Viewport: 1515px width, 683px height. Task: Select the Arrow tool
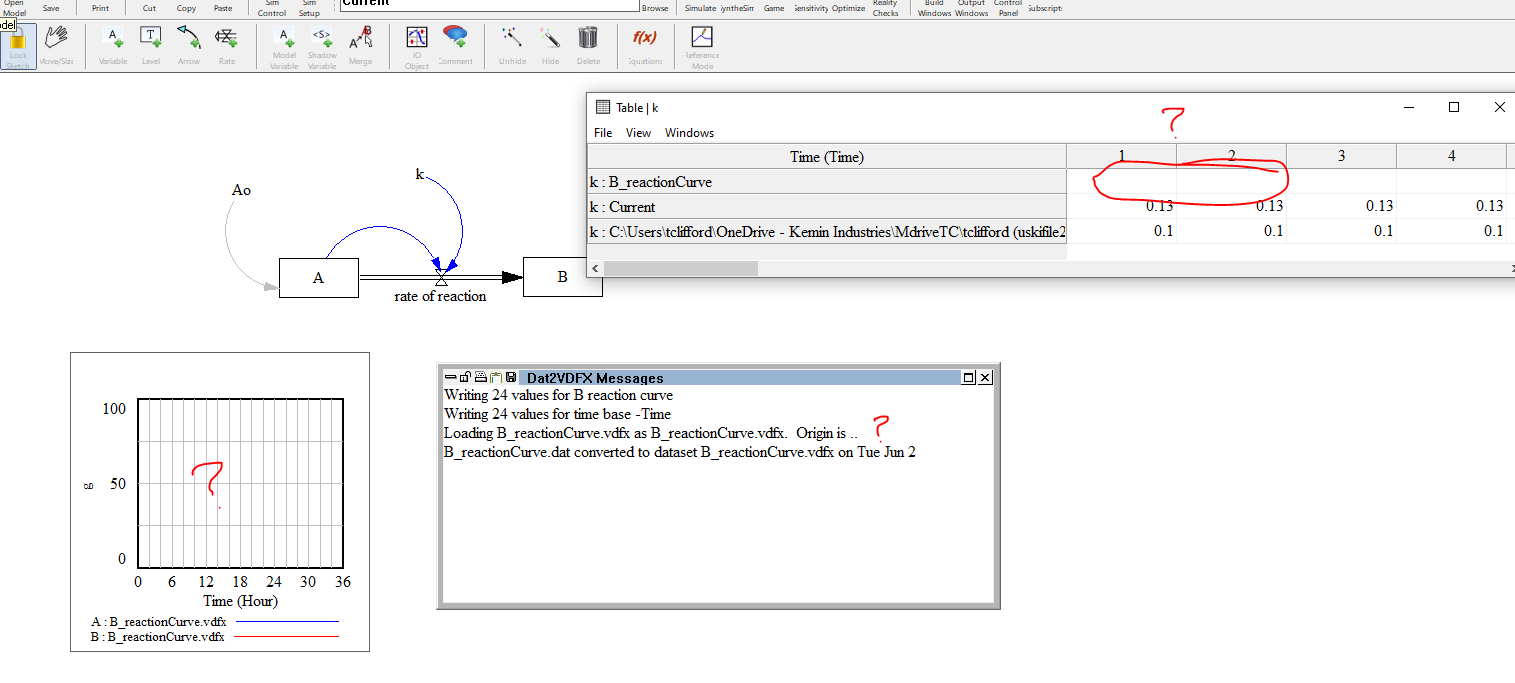[x=188, y=47]
